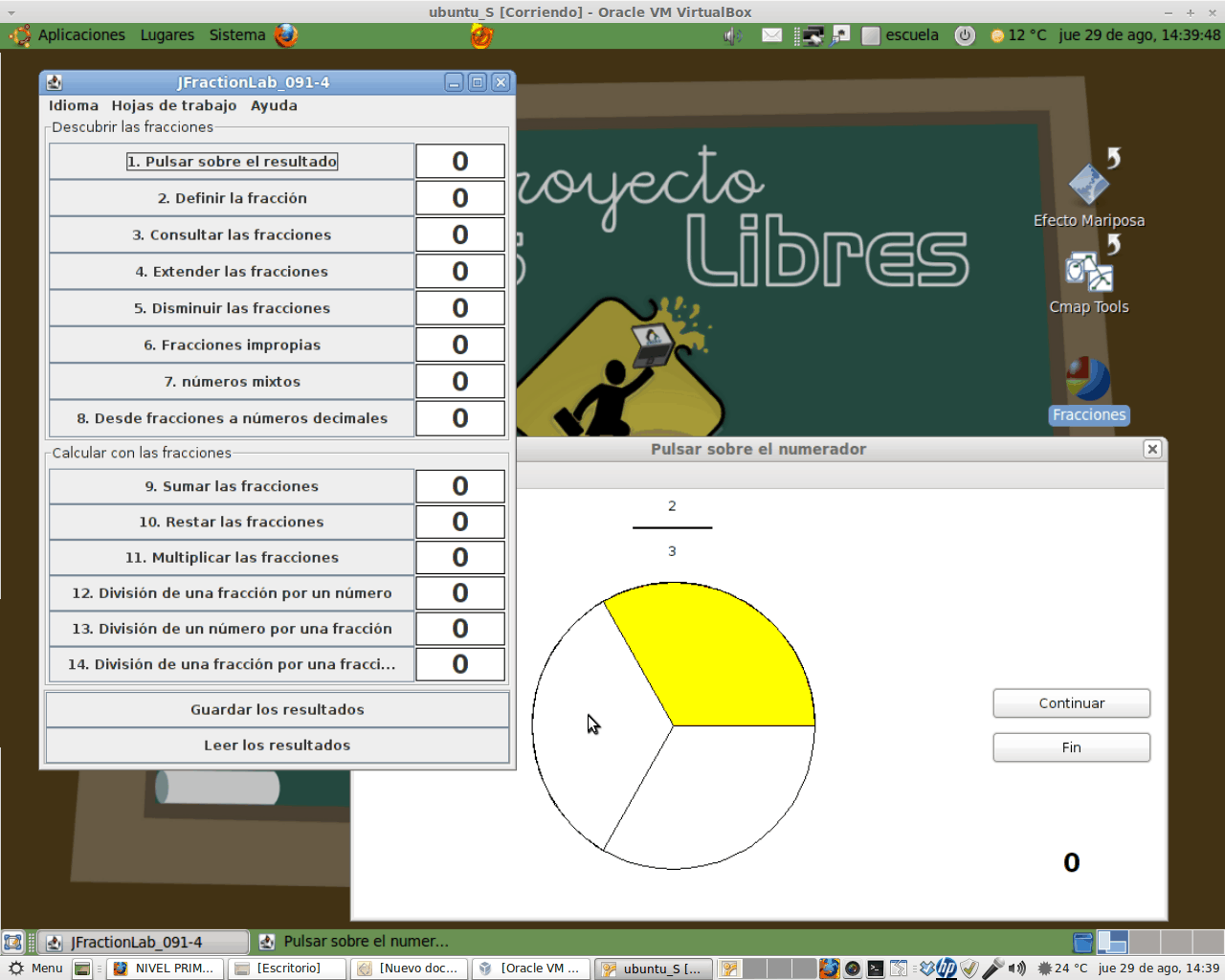Open the mail envelope icon in panel
The width and height of the screenshot is (1225, 980).
tap(771, 35)
